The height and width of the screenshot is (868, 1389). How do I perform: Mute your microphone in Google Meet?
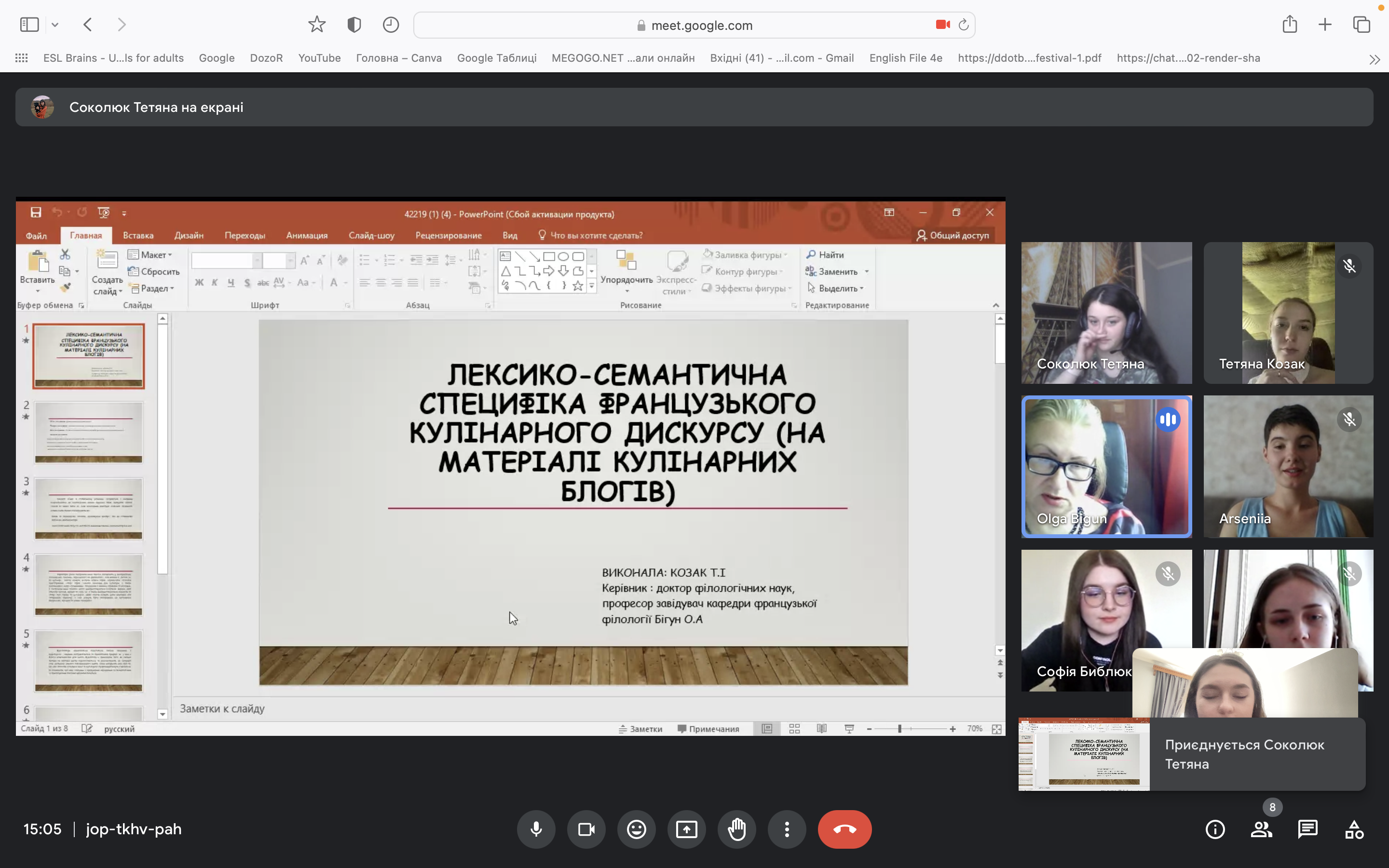pos(537,829)
